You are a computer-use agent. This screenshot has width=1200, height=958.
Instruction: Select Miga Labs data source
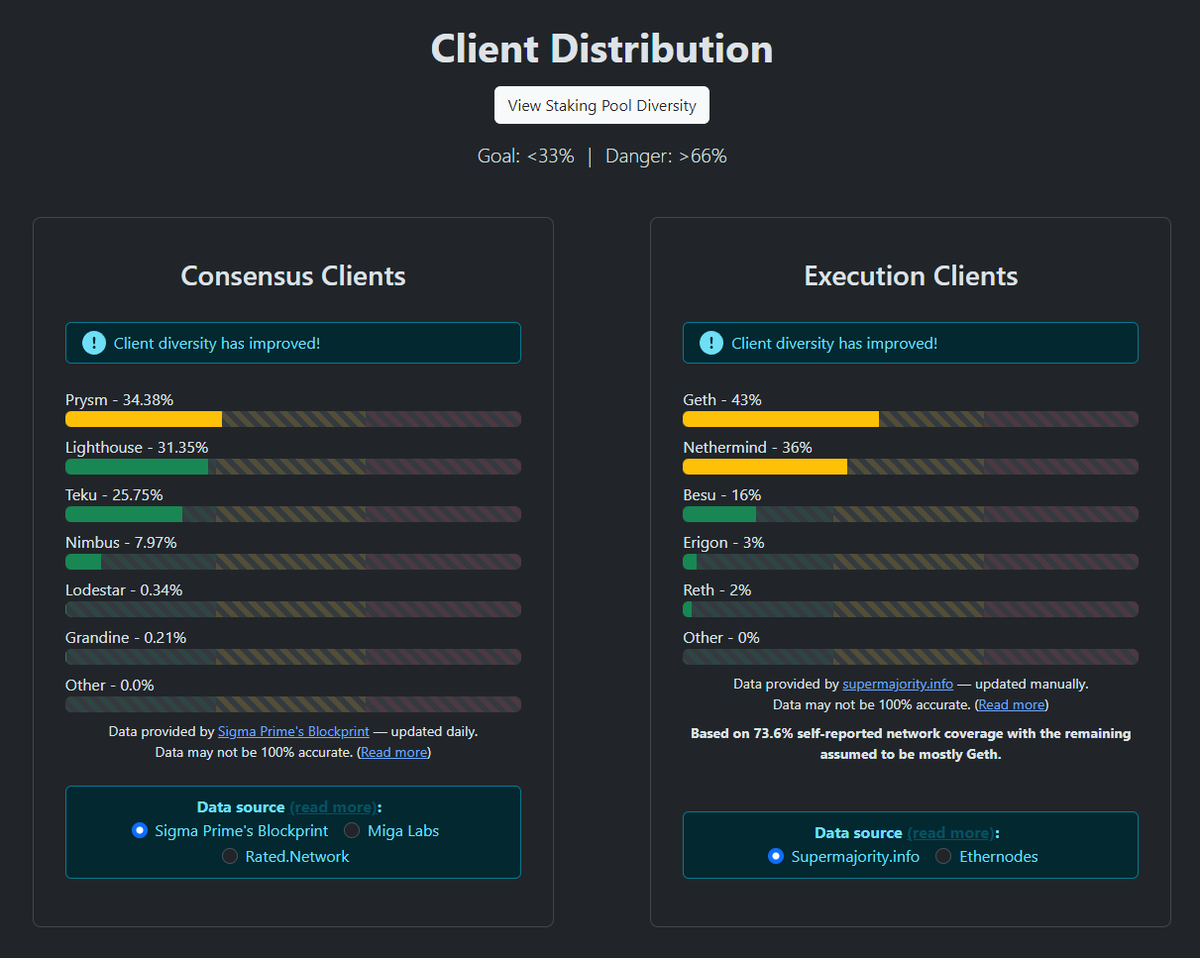[x=352, y=830]
